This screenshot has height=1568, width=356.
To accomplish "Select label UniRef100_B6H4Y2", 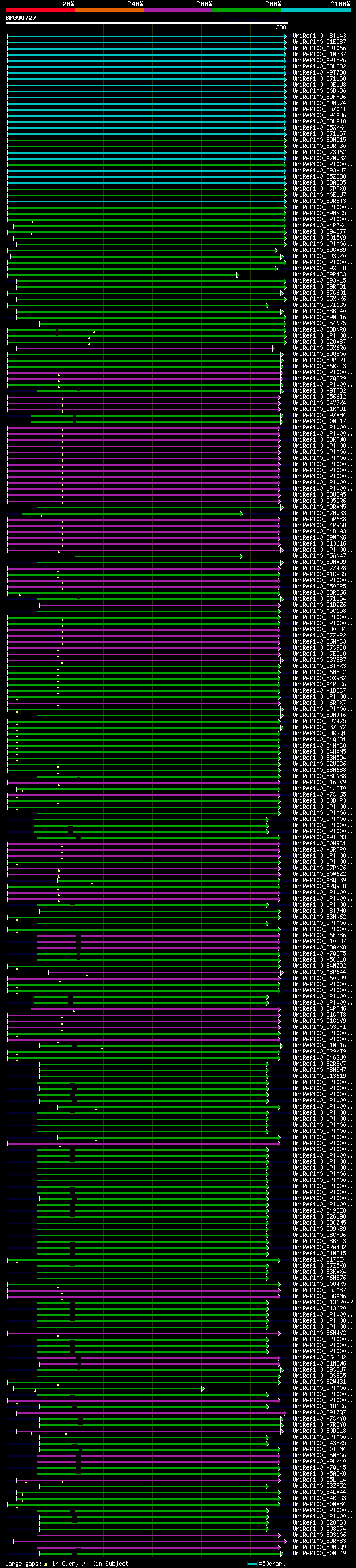I will 319,1332.
